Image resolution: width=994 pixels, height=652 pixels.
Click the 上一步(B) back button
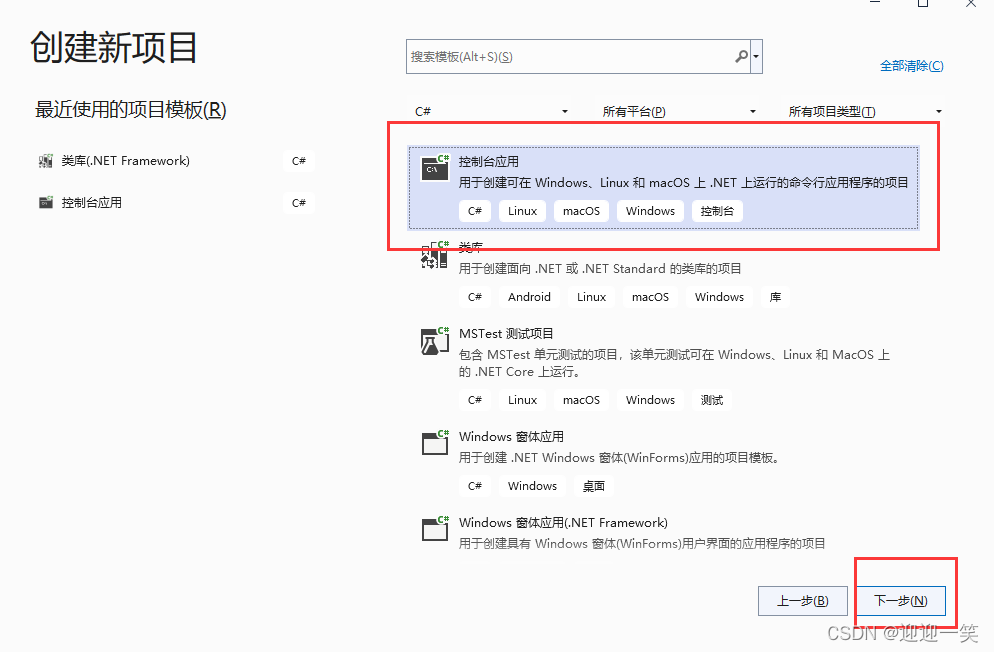point(803,601)
